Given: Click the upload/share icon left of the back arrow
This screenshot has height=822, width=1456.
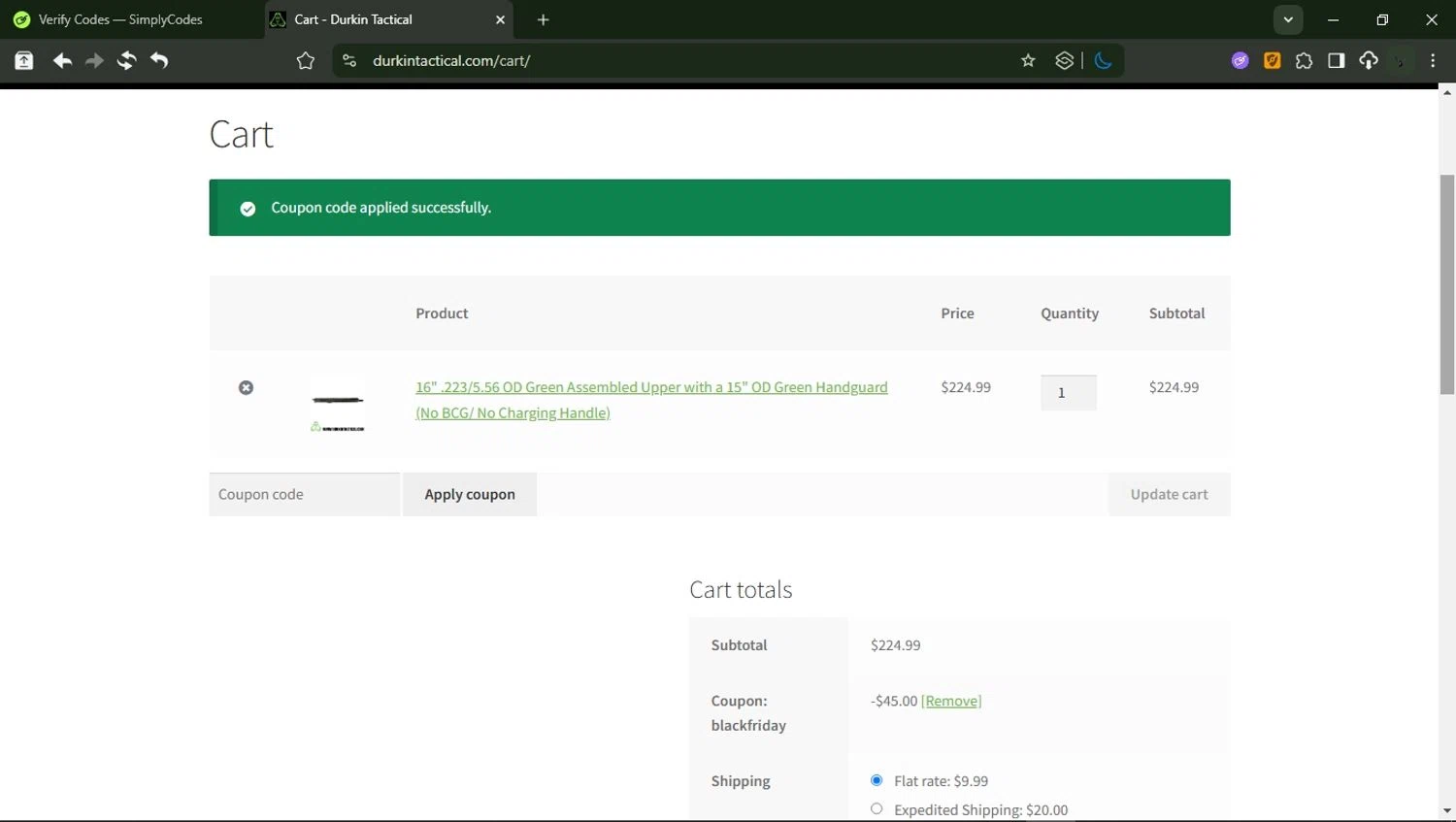Looking at the screenshot, I should (x=24, y=60).
